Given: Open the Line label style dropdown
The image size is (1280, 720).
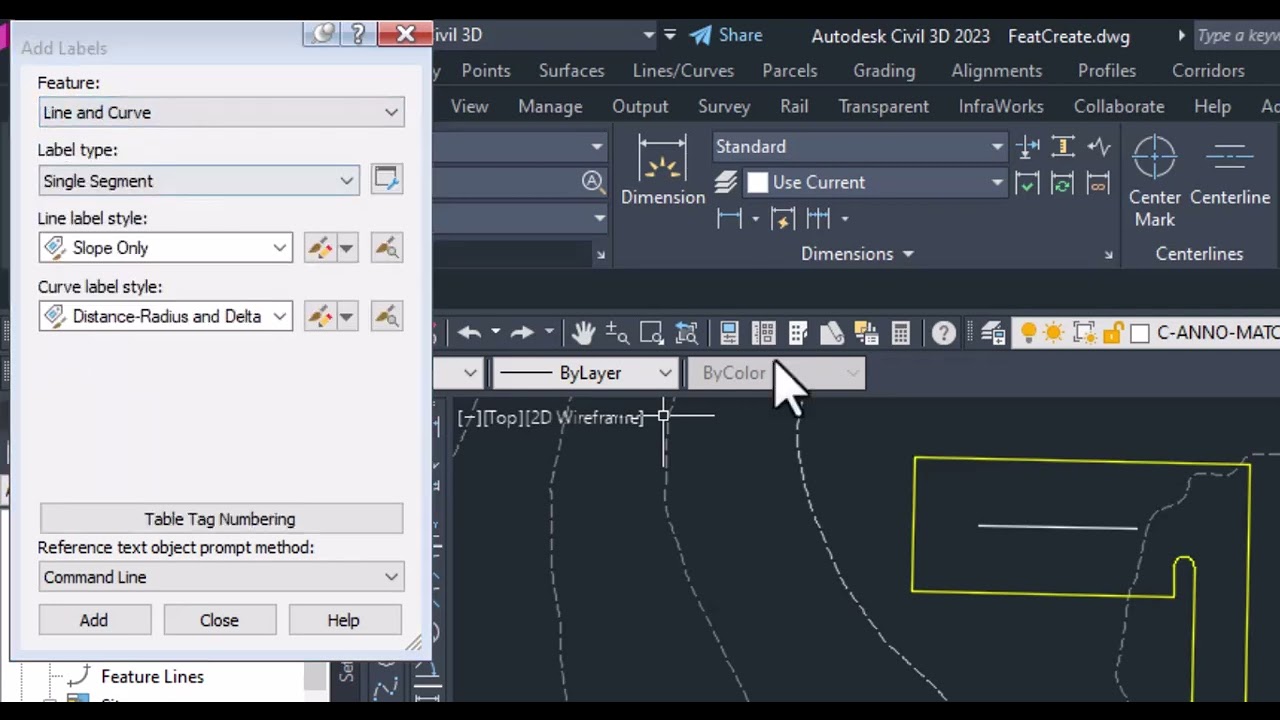Looking at the screenshot, I should (166, 248).
